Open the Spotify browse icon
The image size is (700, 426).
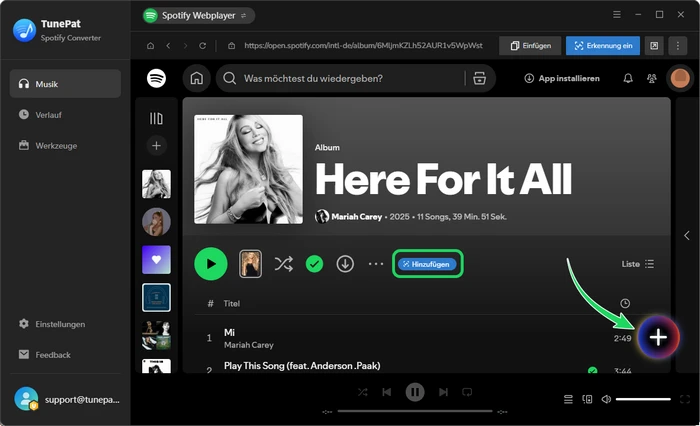coord(479,78)
